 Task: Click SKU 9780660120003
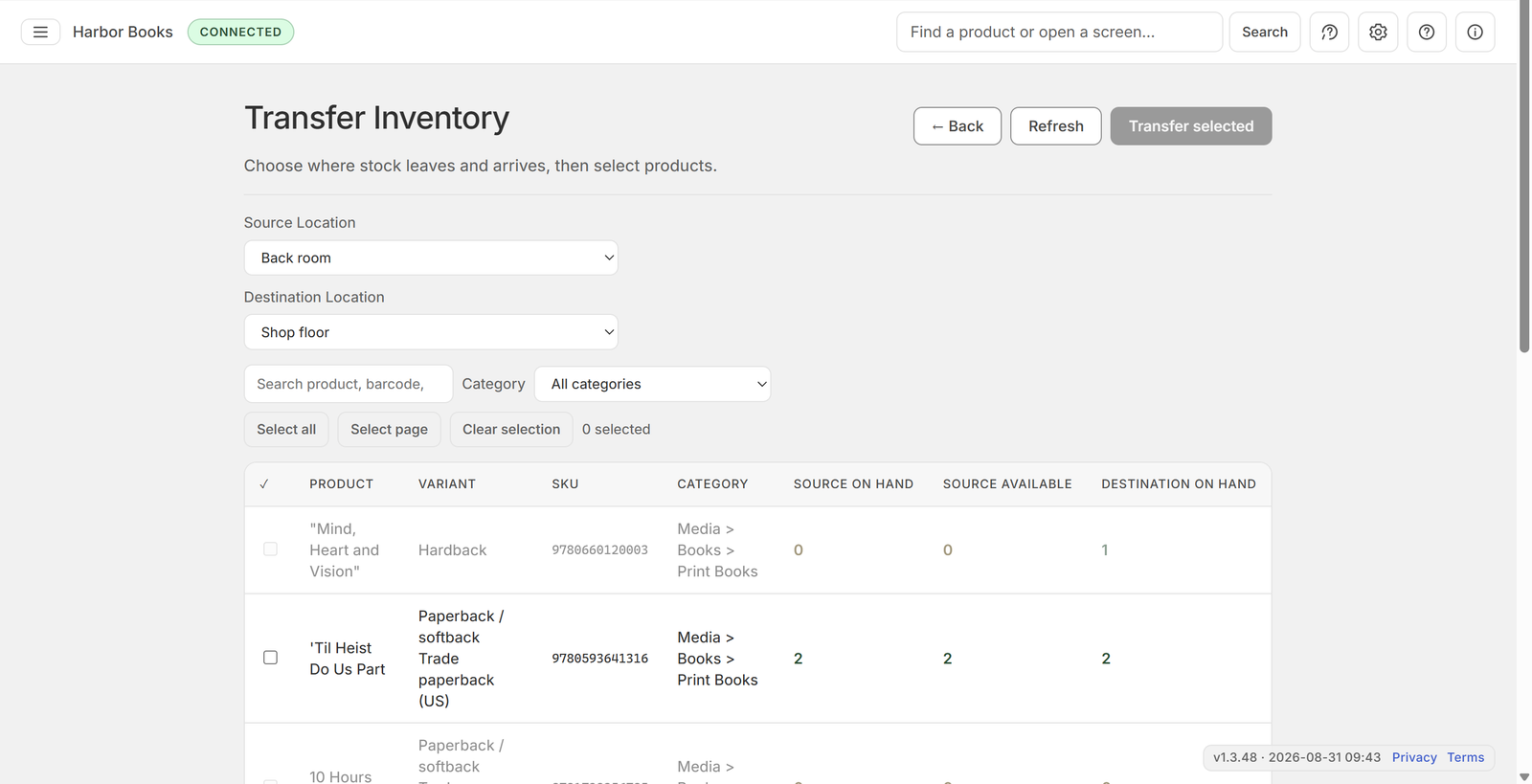click(x=599, y=550)
